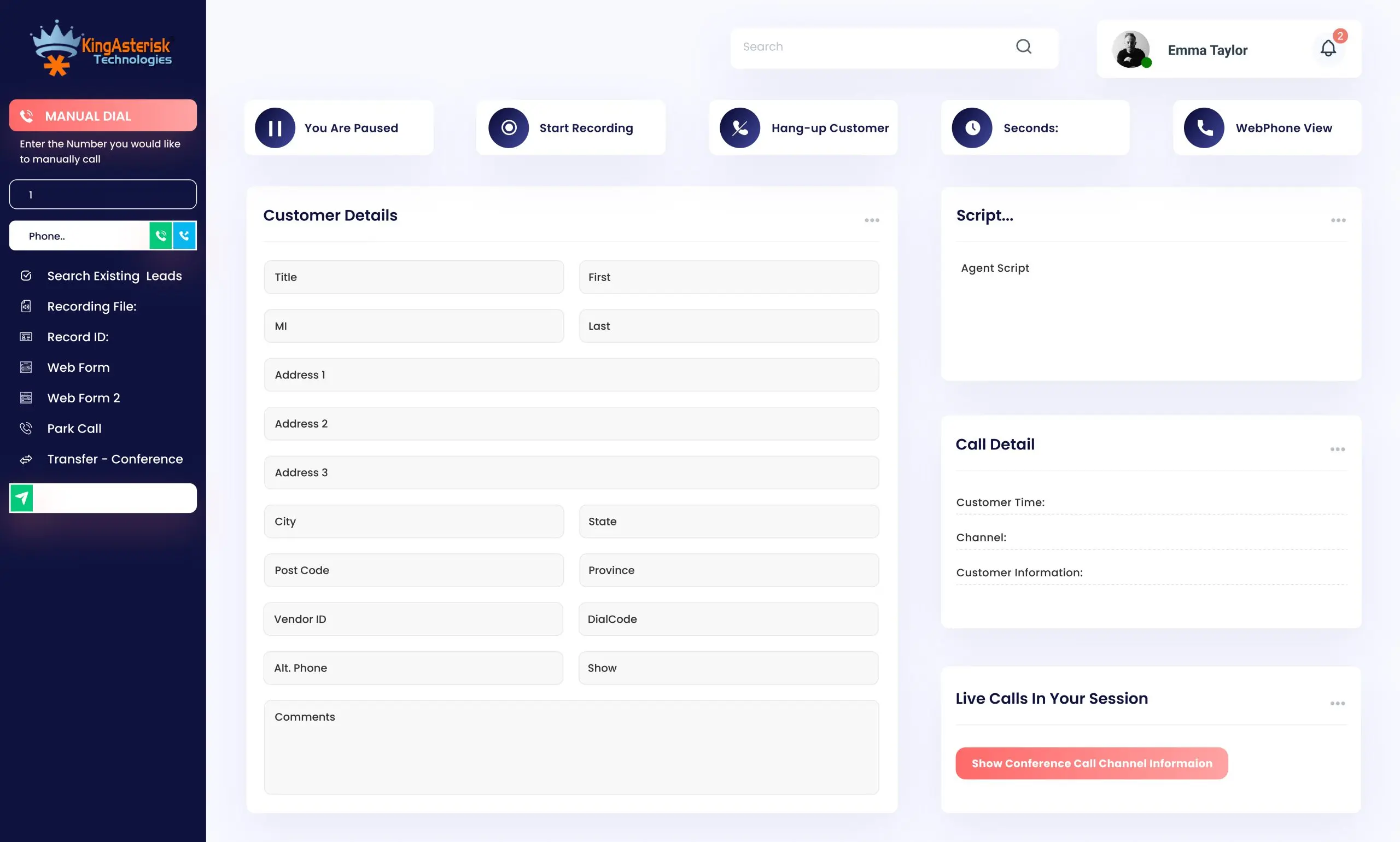This screenshot has width=1400, height=842.
Task: Select the Park Call icon in the sidebar
Action: pos(26,428)
